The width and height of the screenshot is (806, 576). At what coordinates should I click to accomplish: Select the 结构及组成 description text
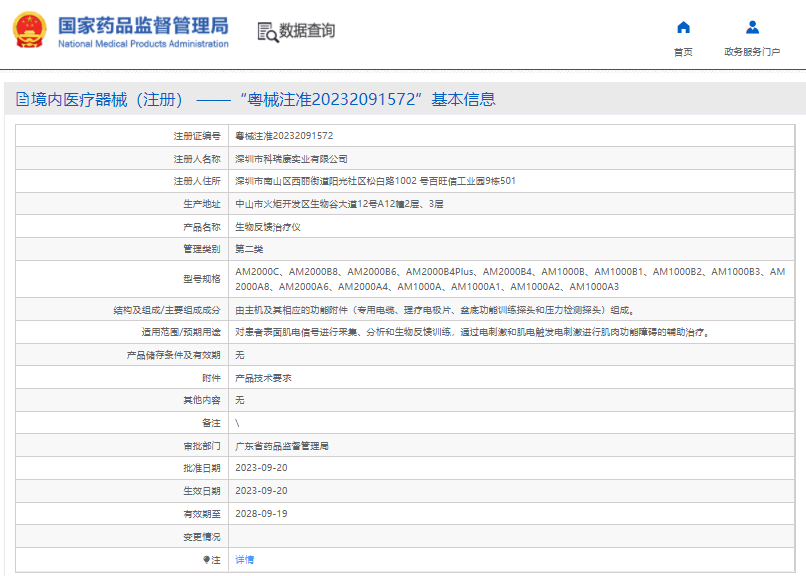435,310
